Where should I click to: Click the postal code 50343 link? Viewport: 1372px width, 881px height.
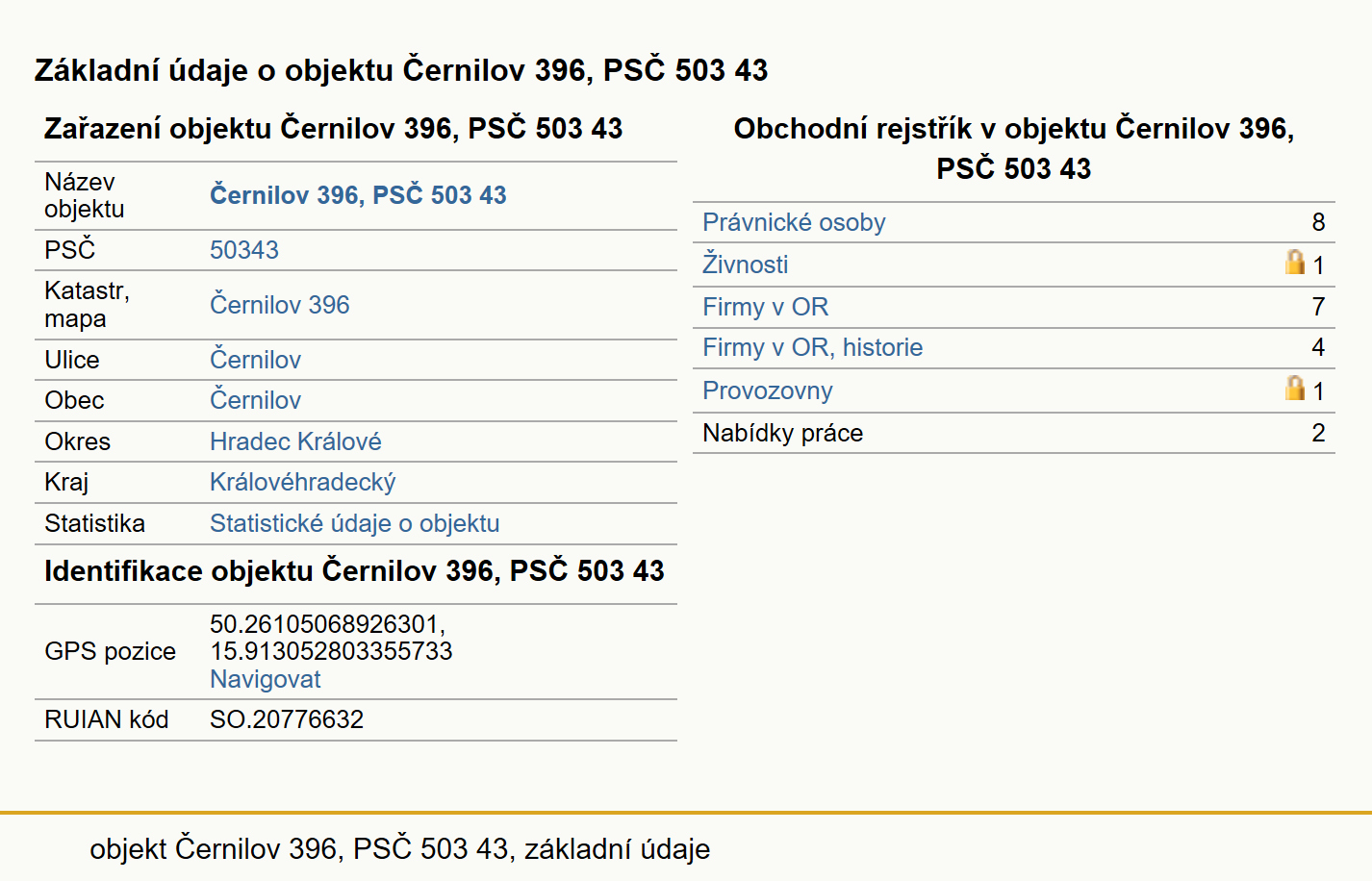coord(244,250)
